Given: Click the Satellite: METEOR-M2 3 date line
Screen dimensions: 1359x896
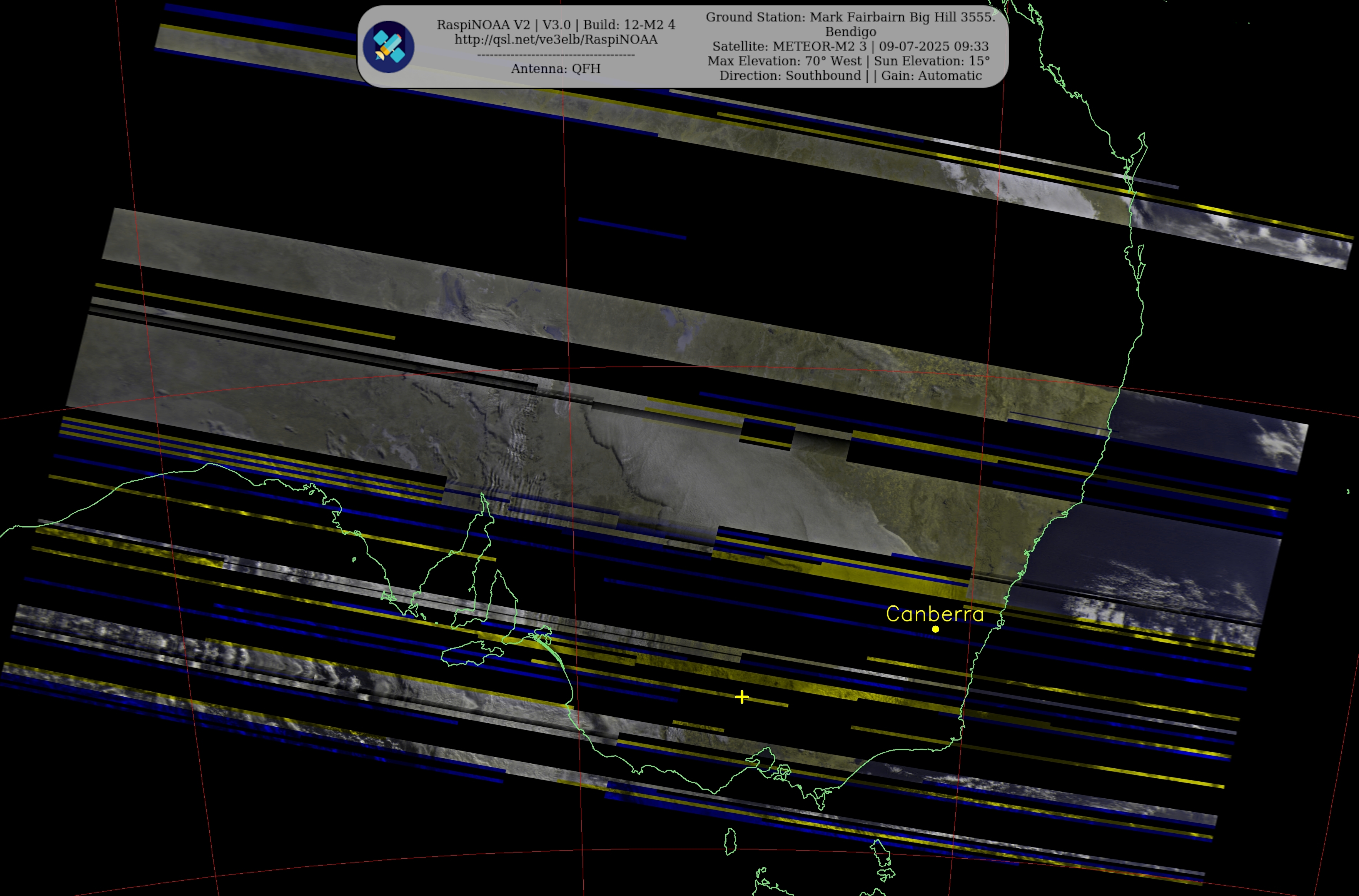Looking at the screenshot, I should pyautogui.click(x=850, y=46).
